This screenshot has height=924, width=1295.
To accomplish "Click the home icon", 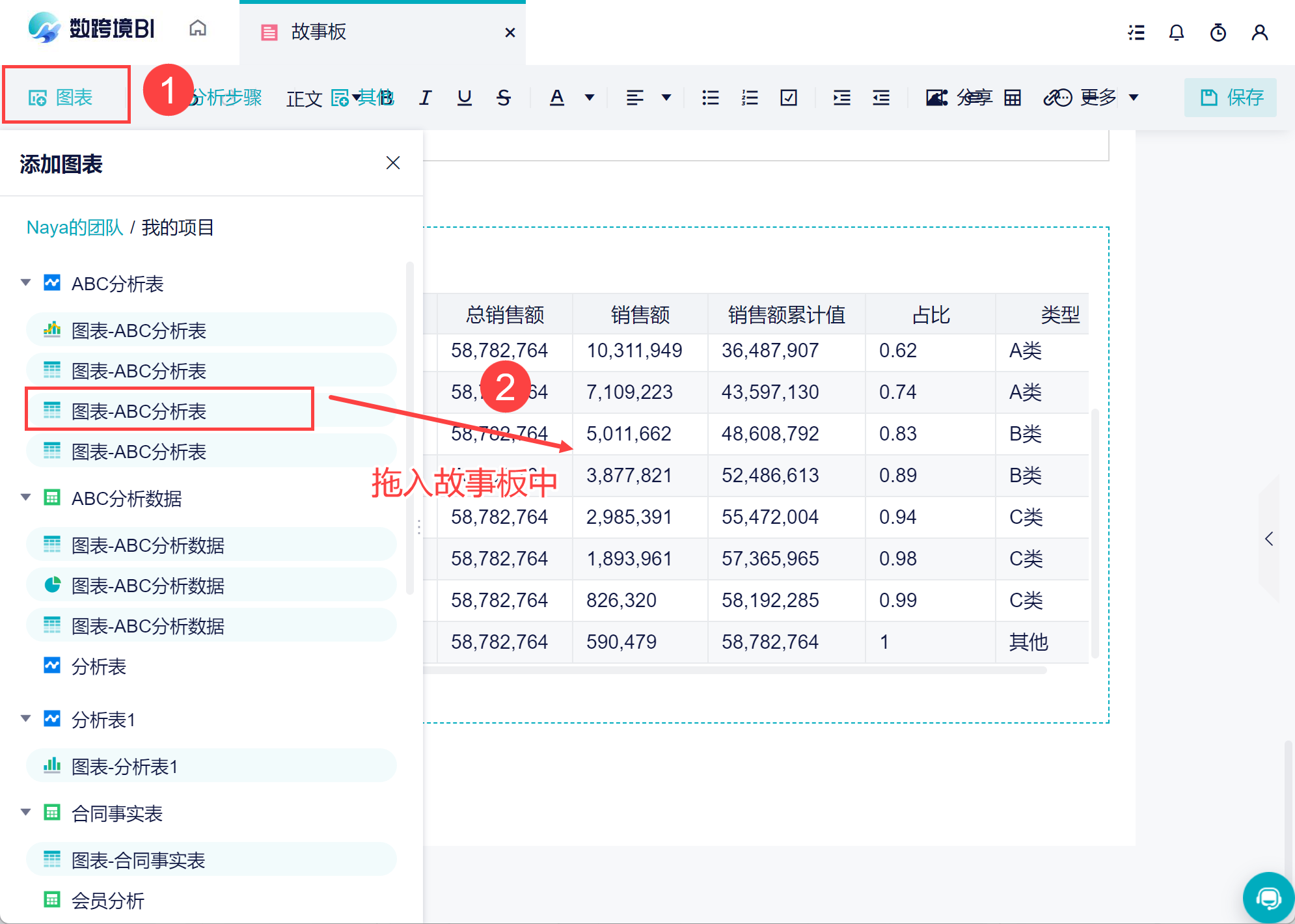I will pyautogui.click(x=198, y=29).
